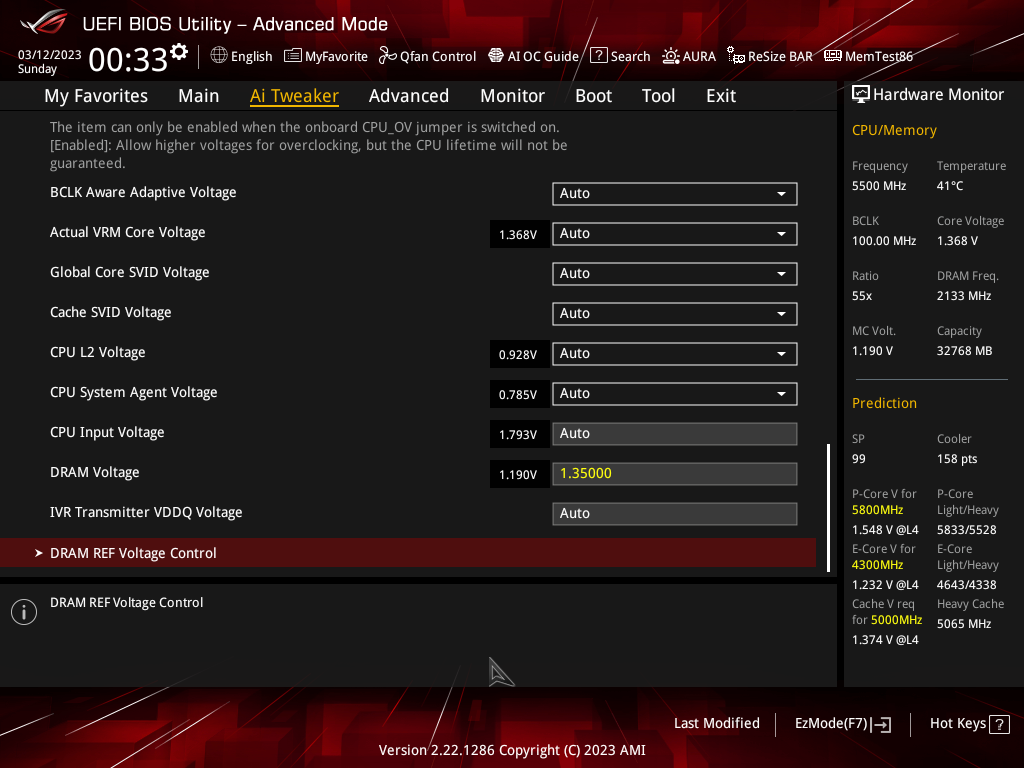Click the 4300MHz E-Core value
Screen dimensions: 1024x768
point(877,565)
